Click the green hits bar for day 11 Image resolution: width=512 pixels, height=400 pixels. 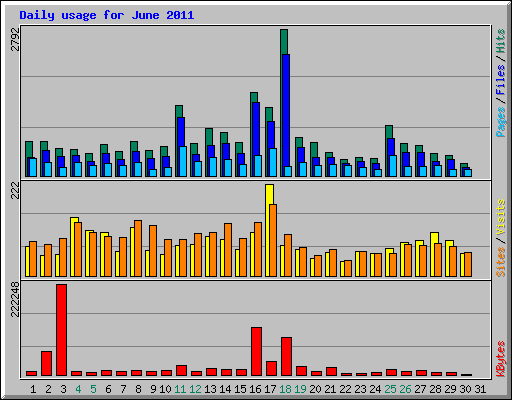(179, 111)
